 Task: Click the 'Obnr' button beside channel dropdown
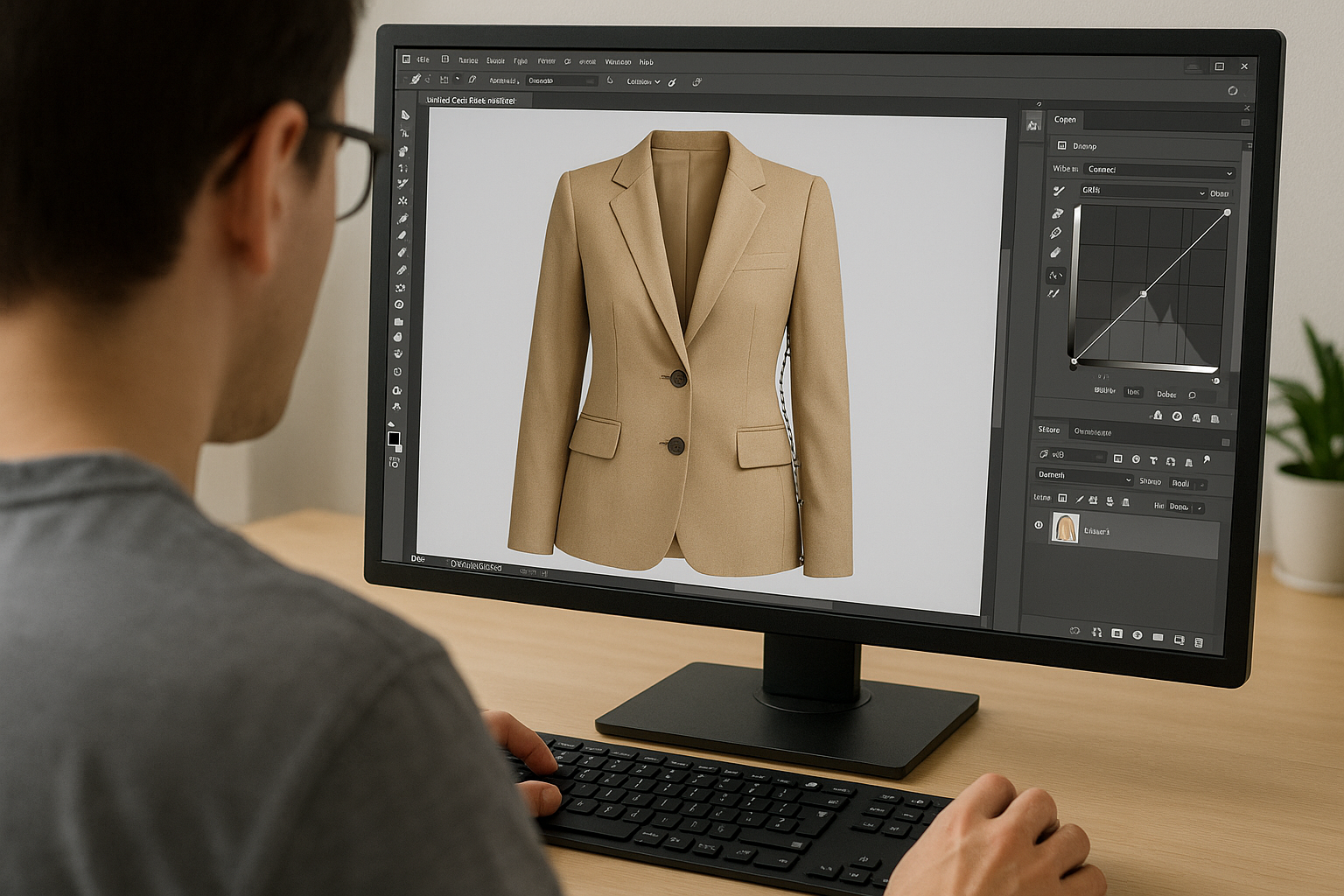tap(1219, 194)
